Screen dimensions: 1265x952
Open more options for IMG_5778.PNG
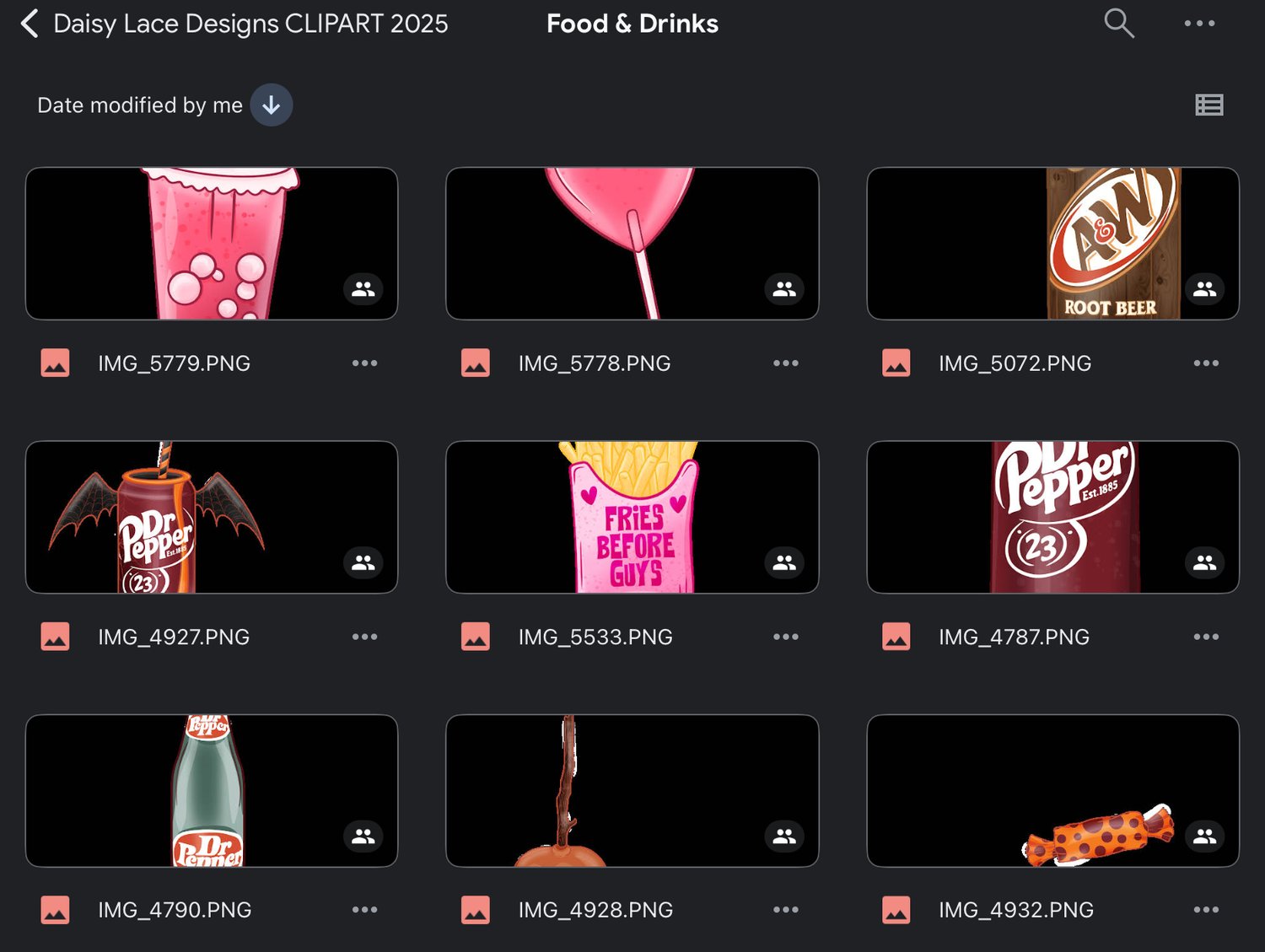point(785,363)
